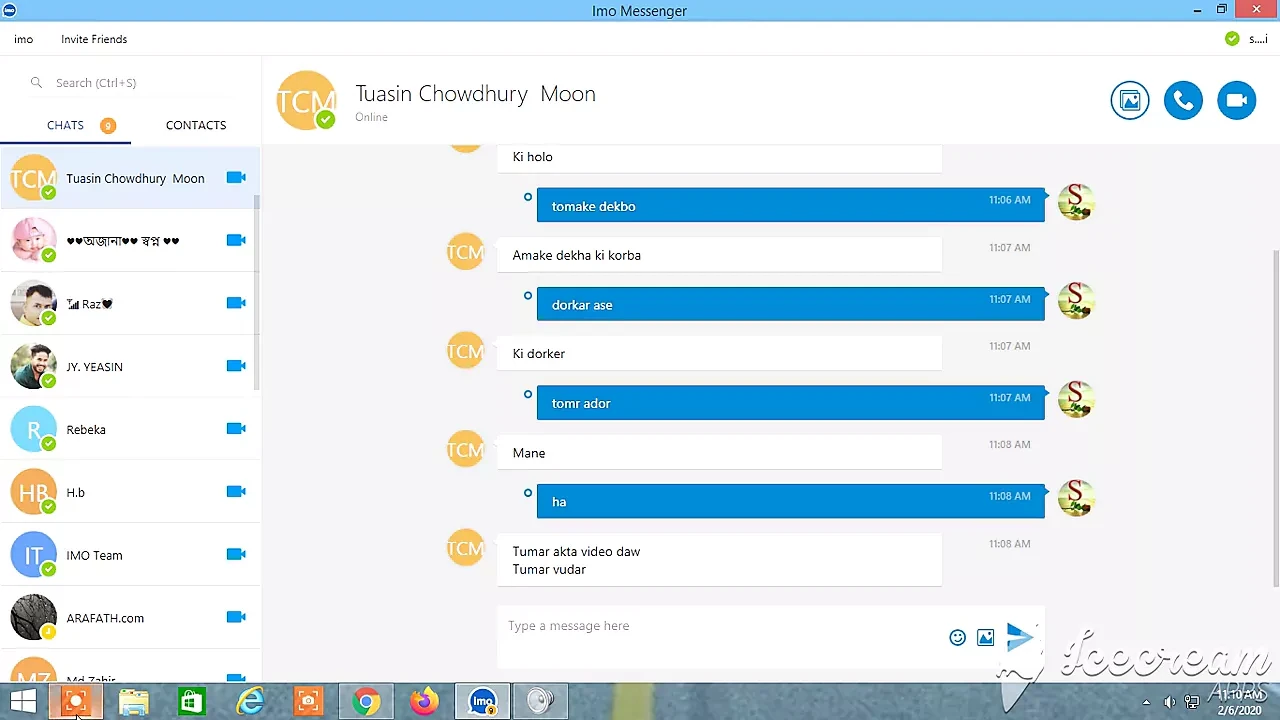
Task: Open chat with Tuasin Chowdhury Moon
Action: click(x=130, y=178)
